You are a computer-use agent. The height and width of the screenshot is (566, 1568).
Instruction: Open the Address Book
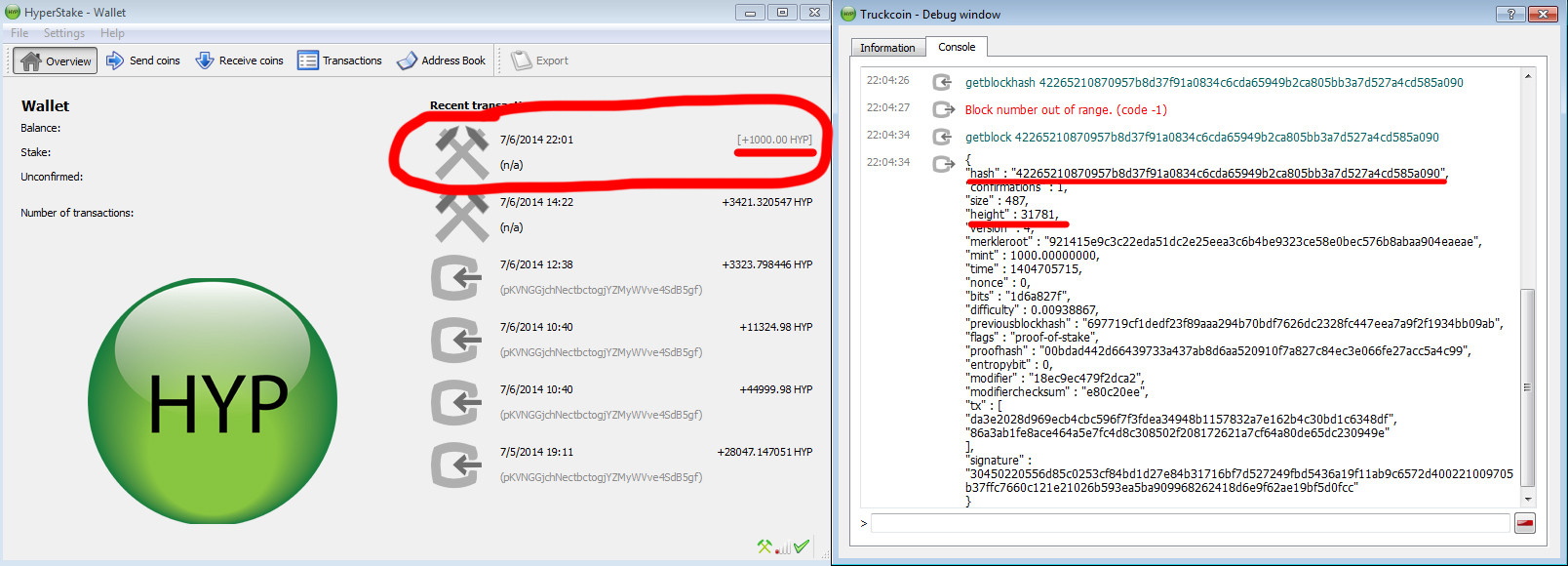tap(441, 61)
